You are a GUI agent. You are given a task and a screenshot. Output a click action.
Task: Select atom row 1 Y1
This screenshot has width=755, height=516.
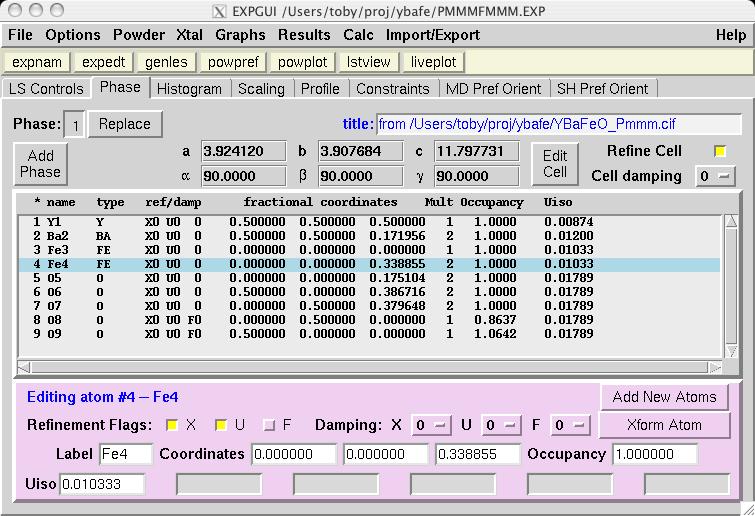tap(369, 222)
